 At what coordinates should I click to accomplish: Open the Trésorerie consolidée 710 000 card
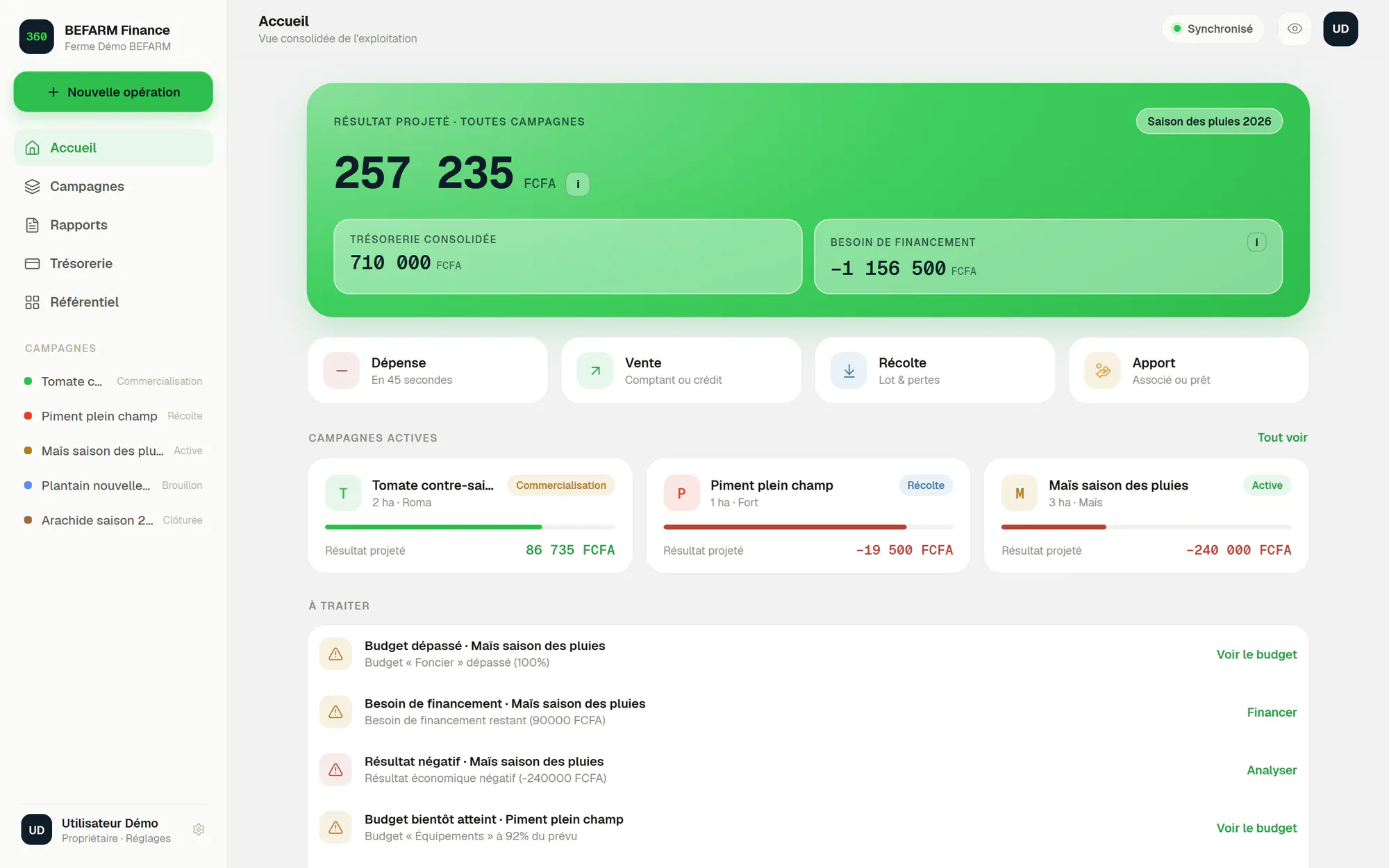click(x=567, y=256)
